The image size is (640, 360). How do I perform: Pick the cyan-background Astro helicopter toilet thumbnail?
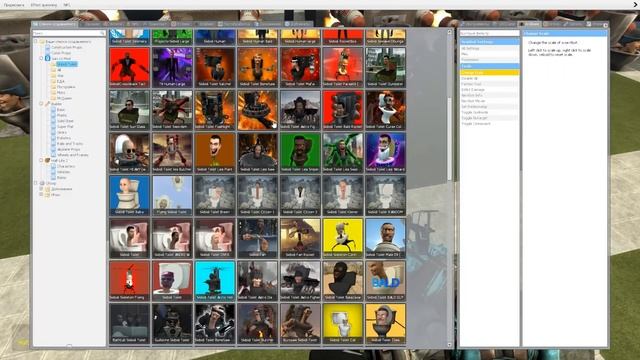point(215,281)
